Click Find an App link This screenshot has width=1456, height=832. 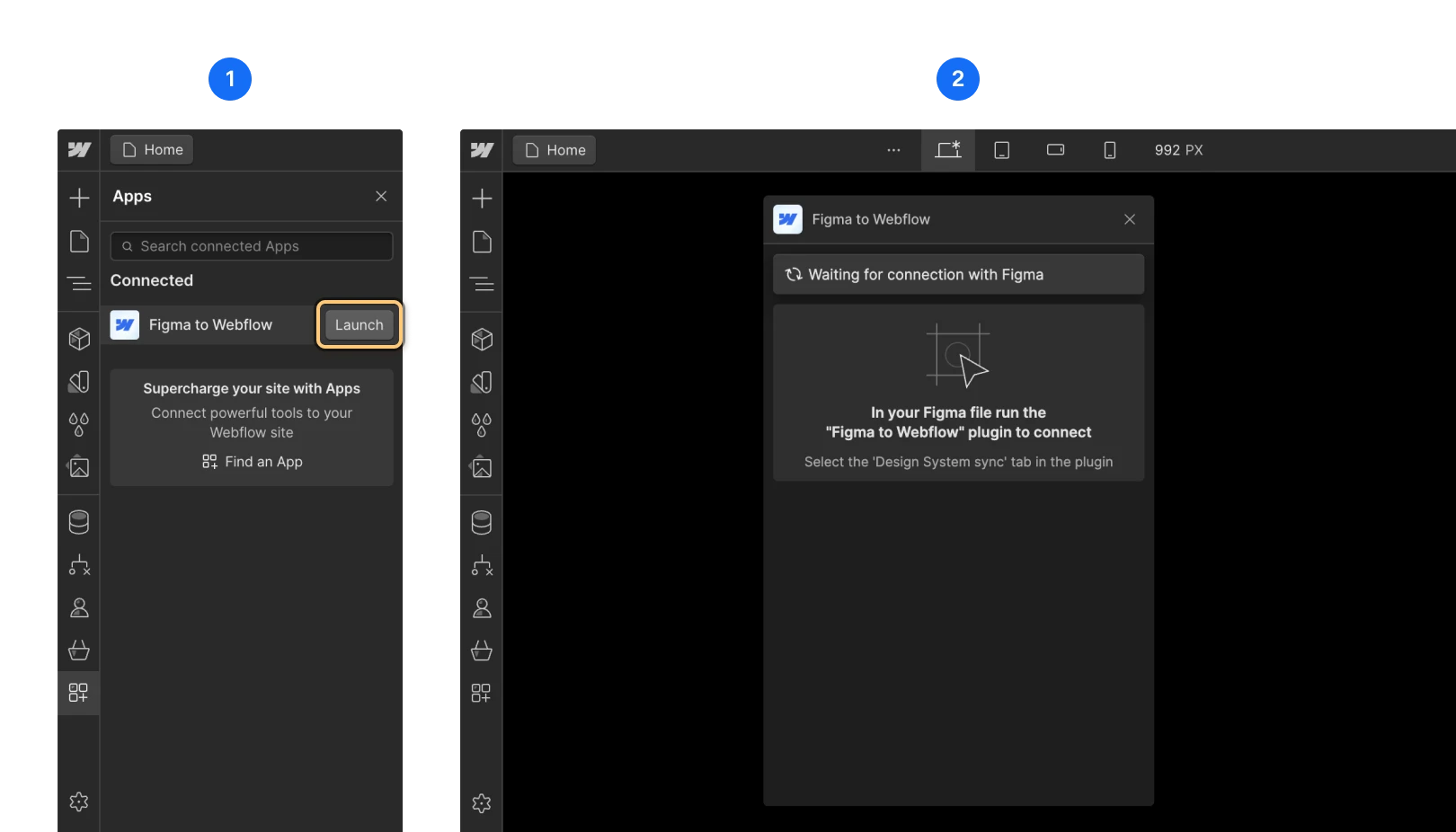coord(252,462)
